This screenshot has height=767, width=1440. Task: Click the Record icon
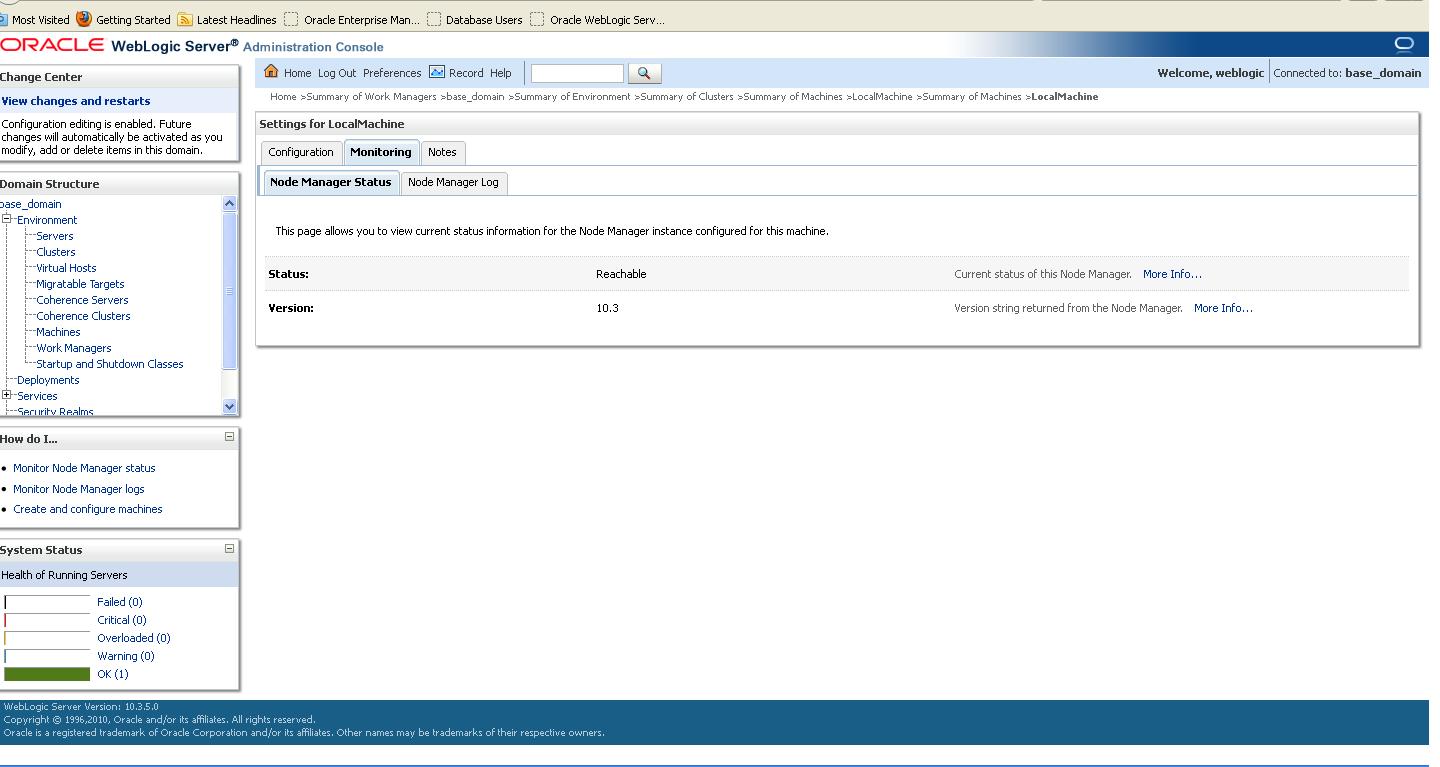(x=436, y=72)
